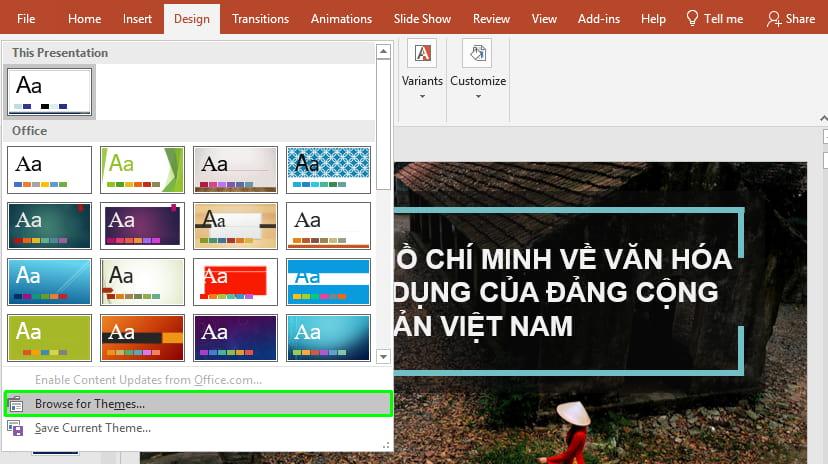The height and width of the screenshot is (464, 828).
Task: Apply the light blue gradient theme
Action: (50, 282)
